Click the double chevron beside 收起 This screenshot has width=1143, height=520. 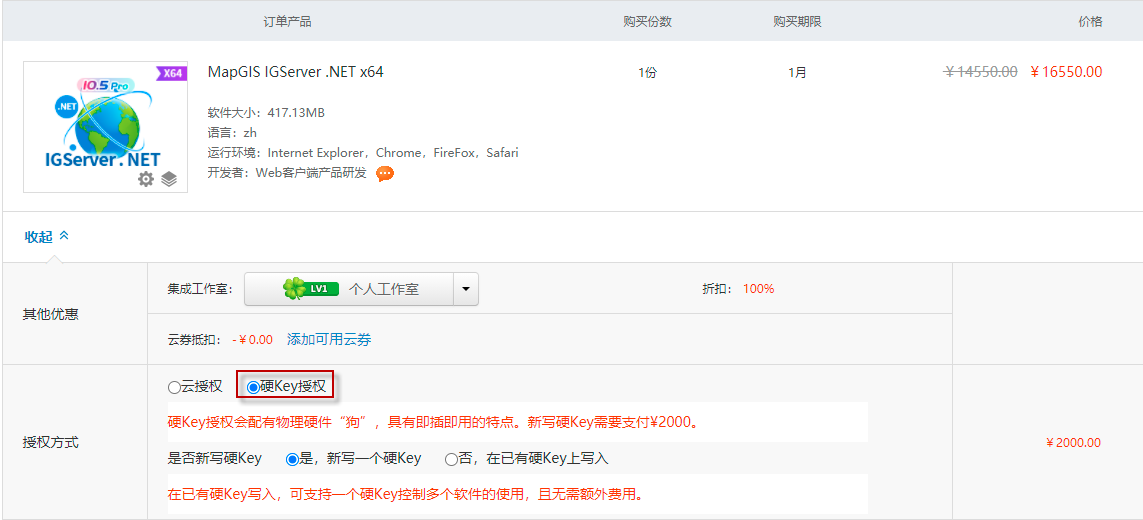click(64, 236)
